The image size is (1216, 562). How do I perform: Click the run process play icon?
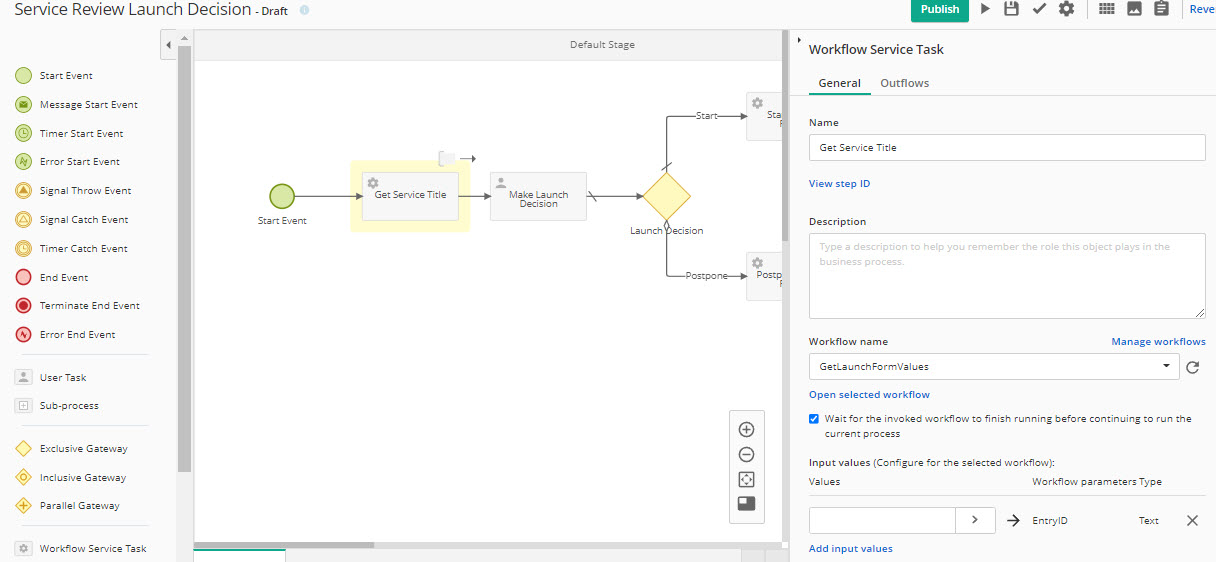[985, 9]
